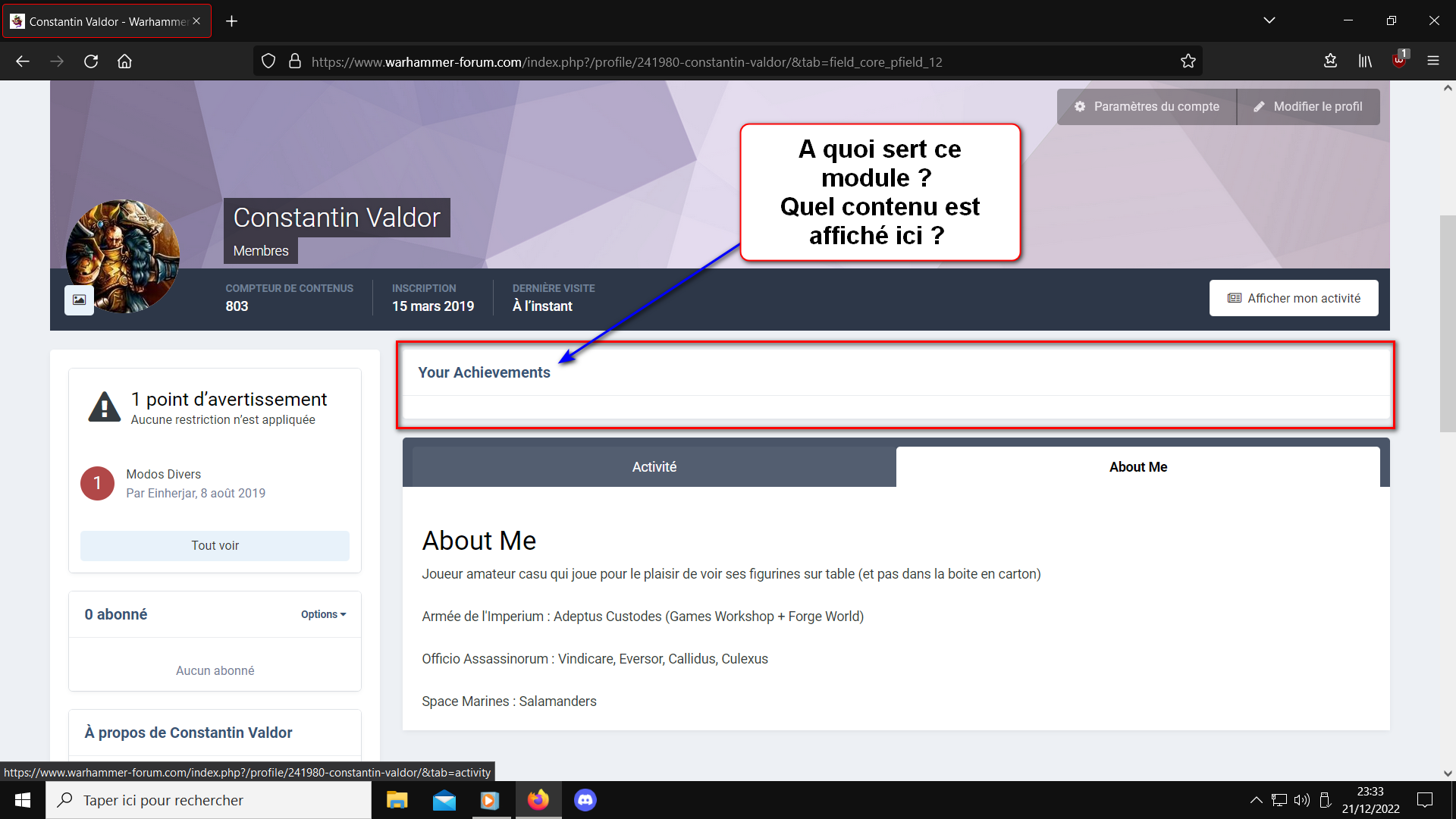Click the change profile photo icon
This screenshot has height=819, width=1456.
click(x=79, y=300)
